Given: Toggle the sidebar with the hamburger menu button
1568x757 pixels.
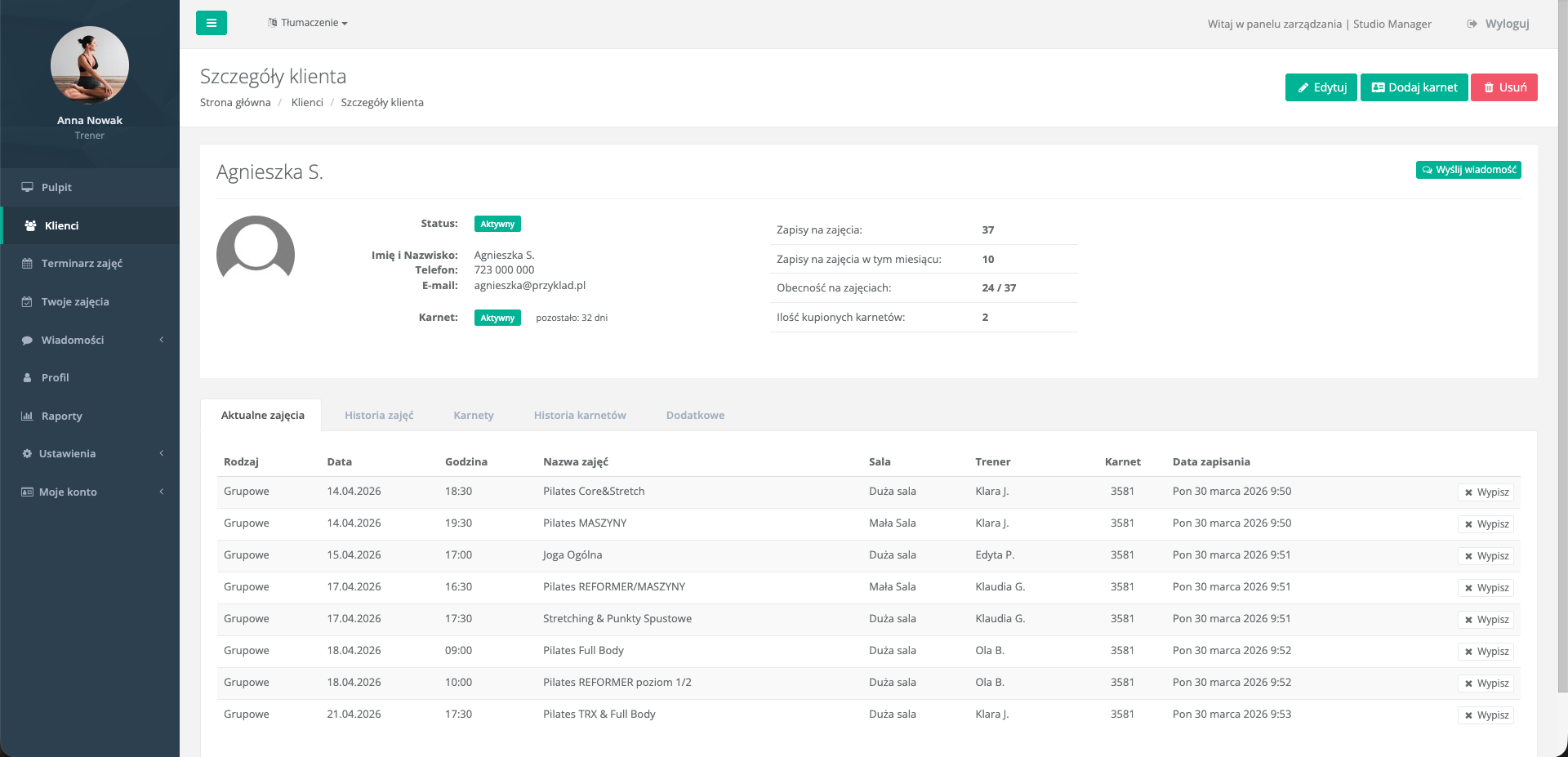Looking at the screenshot, I should pos(211,23).
